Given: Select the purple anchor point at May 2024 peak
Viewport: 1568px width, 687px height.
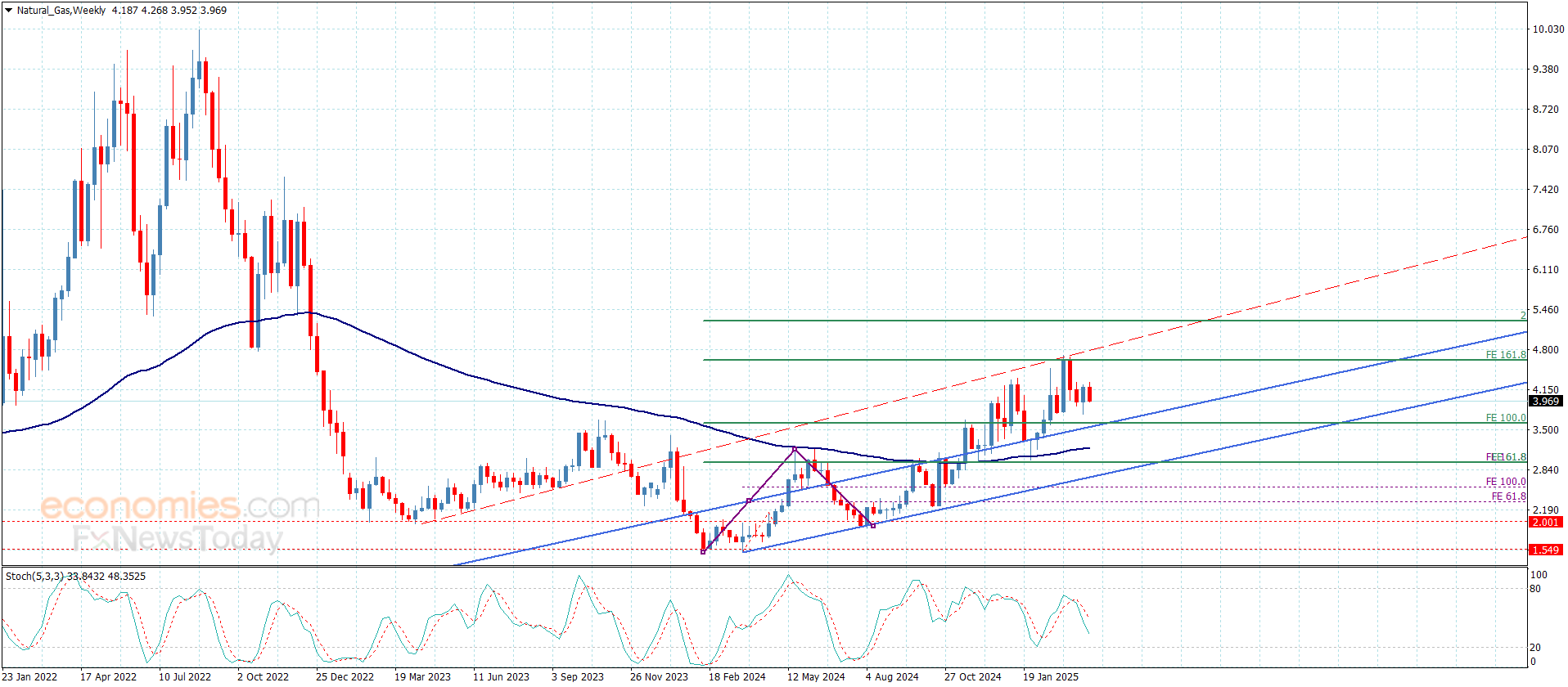Looking at the screenshot, I should pos(795,449).
